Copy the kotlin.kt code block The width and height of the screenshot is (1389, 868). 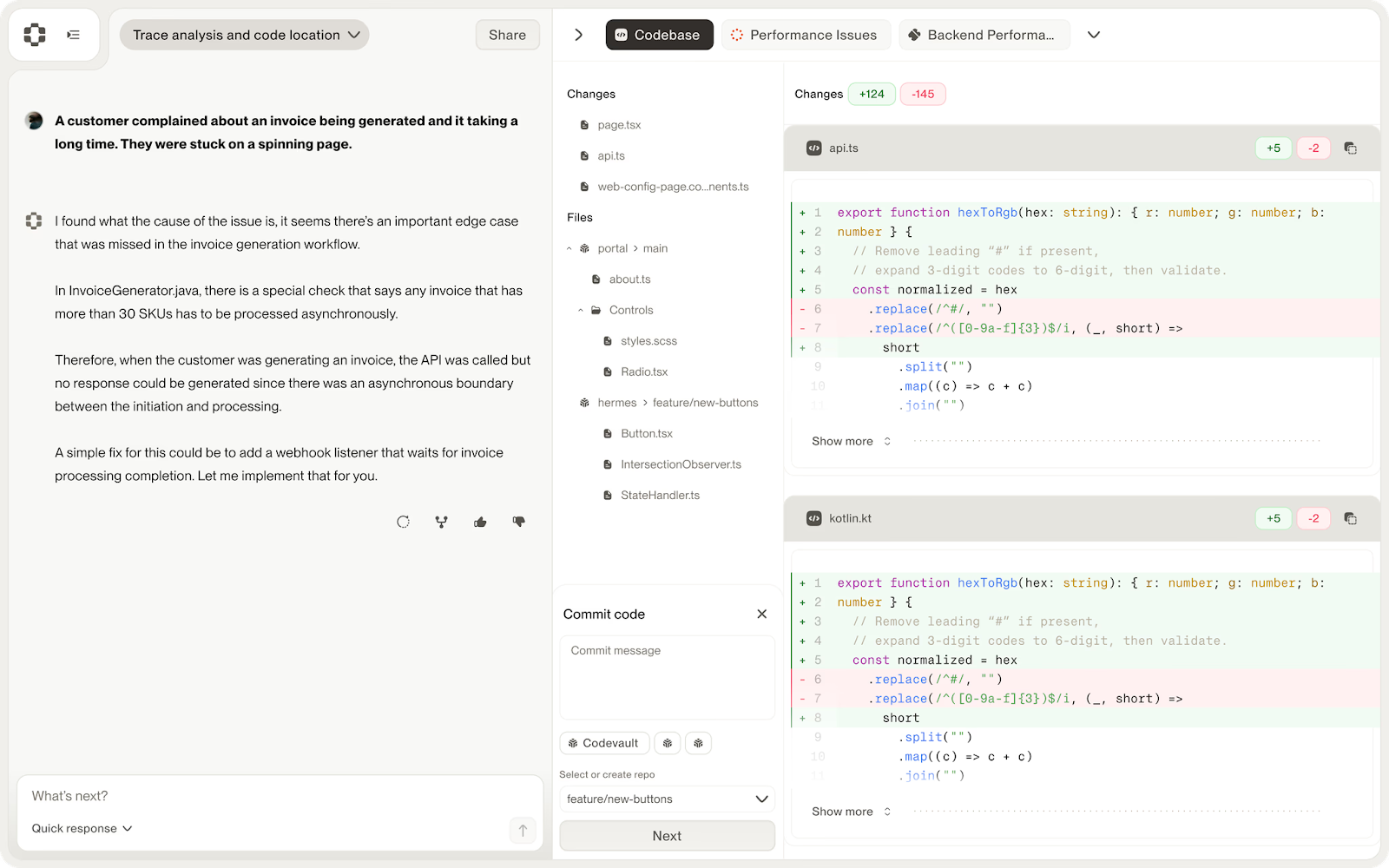click(x=1350, y=518)
